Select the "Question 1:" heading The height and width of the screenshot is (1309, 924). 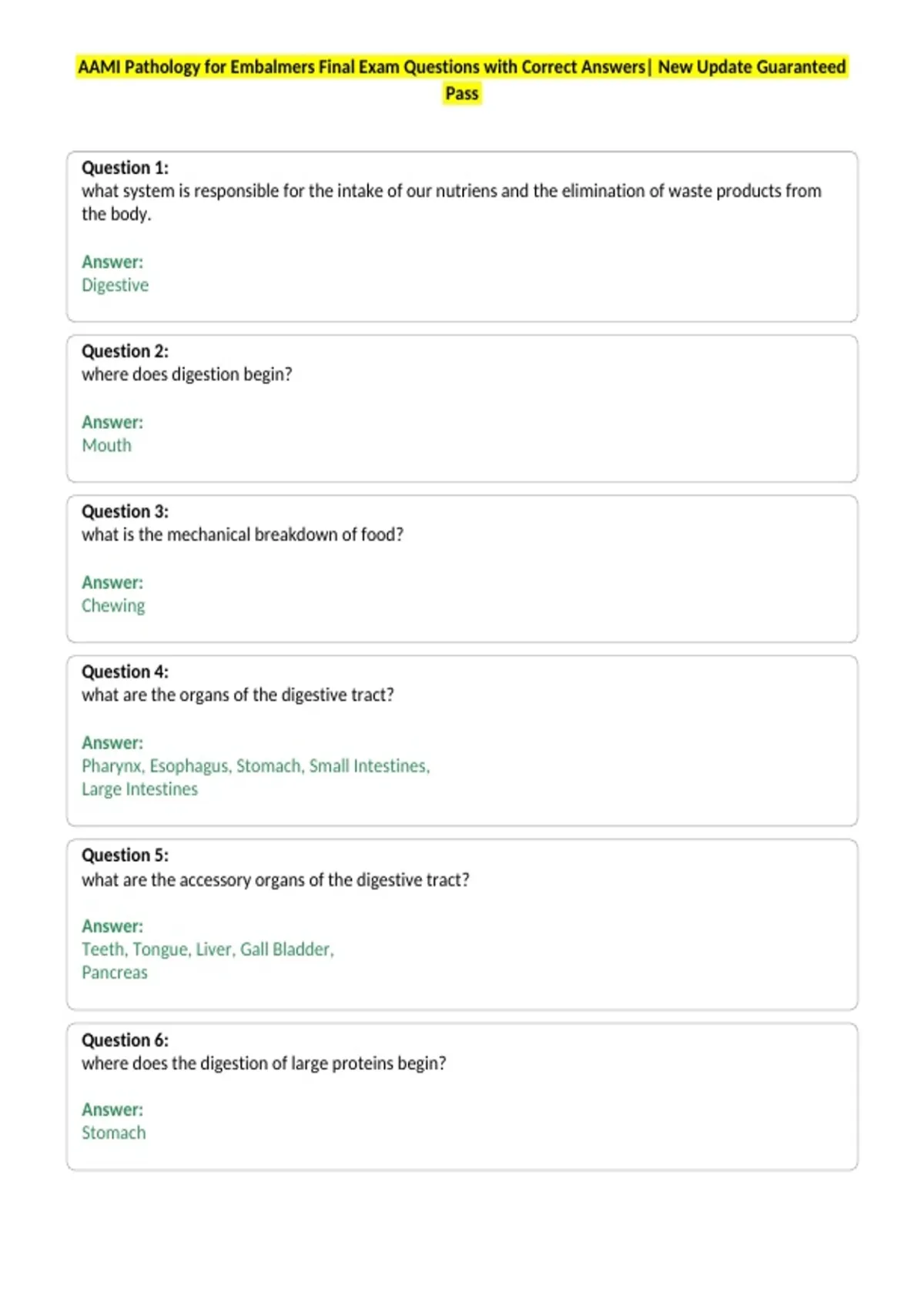tap(125, 168)
